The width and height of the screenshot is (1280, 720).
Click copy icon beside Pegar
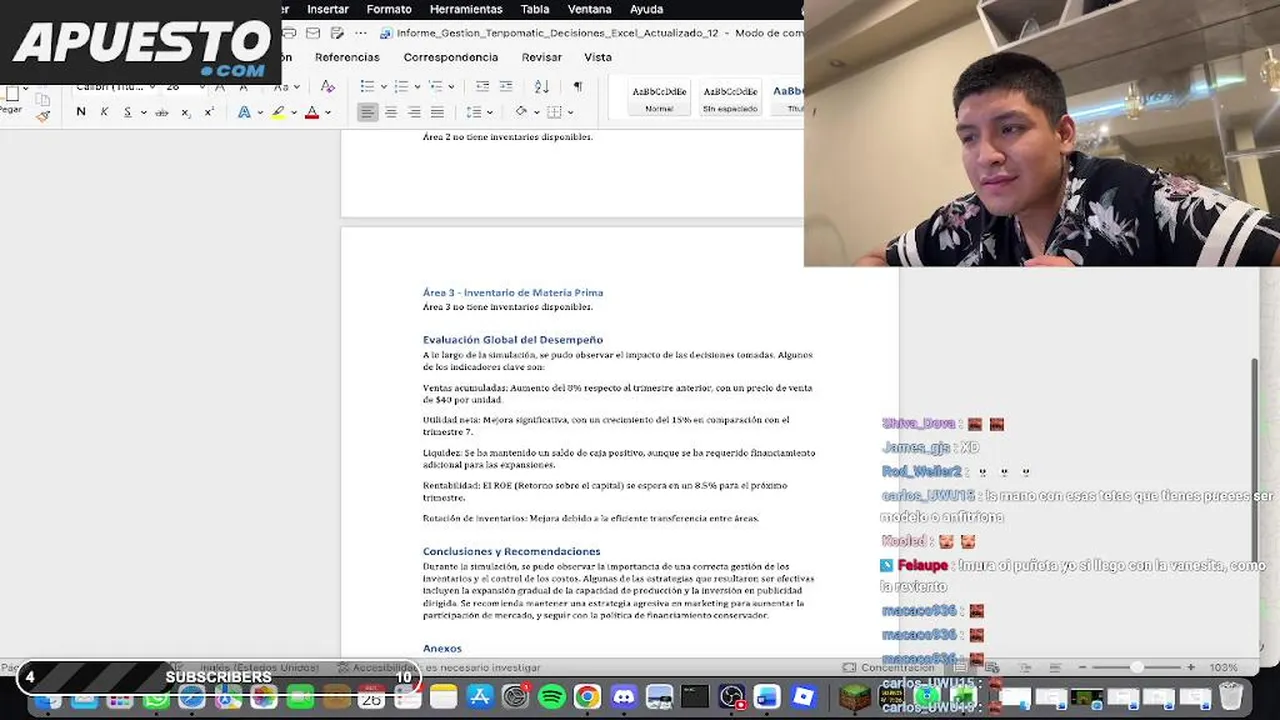coord(43,99)
